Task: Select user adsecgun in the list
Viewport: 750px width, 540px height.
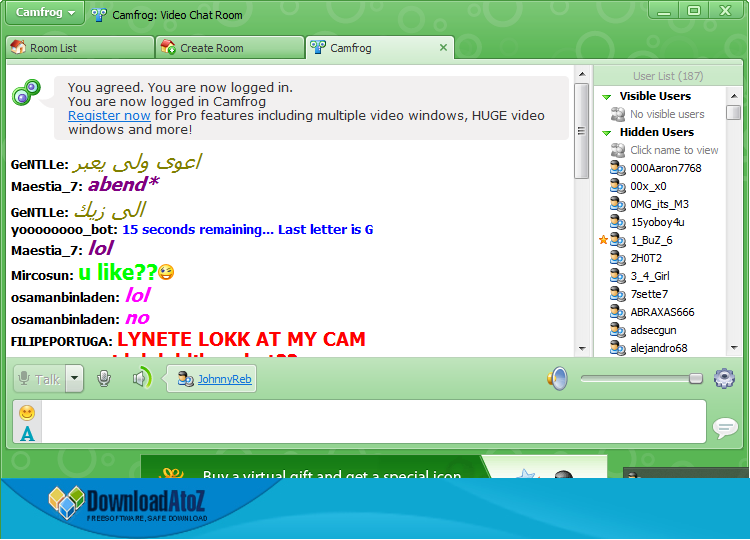Action: [x=653, y=331]
